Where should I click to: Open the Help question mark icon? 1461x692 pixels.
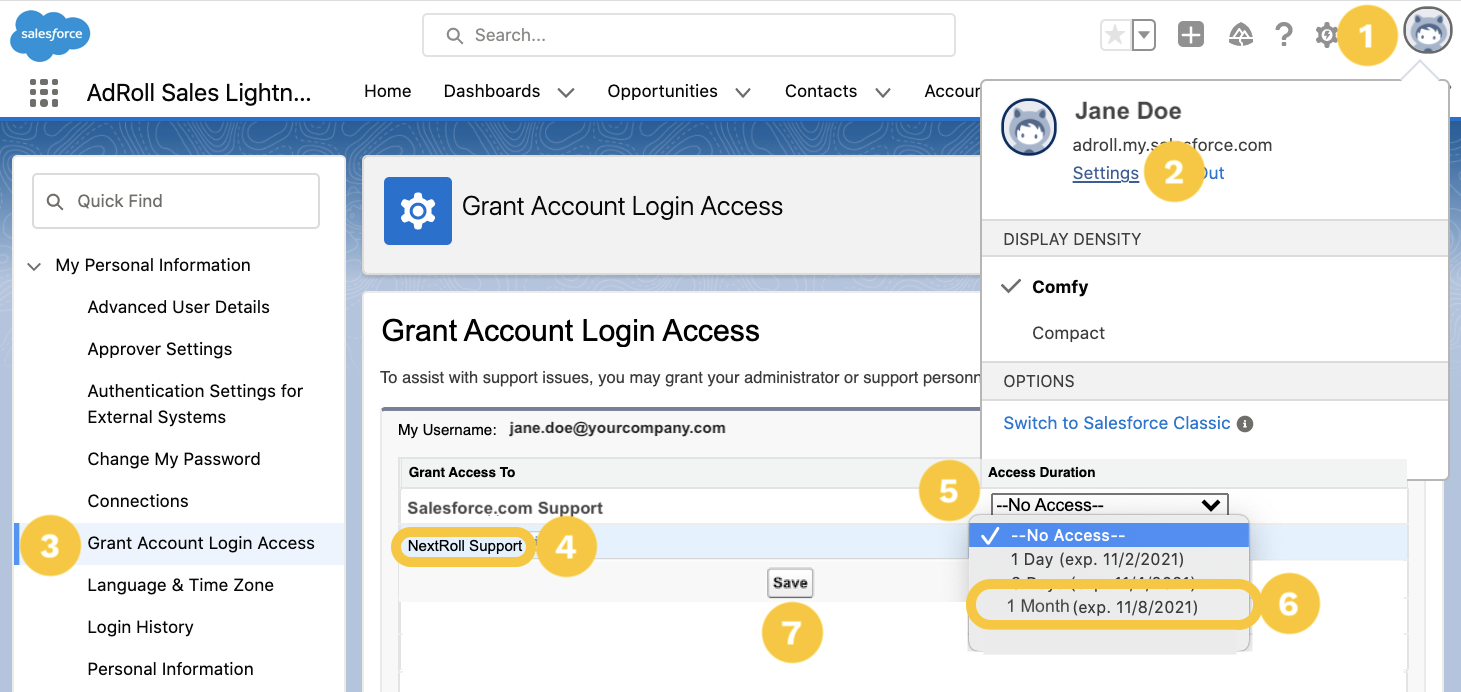pos(1283,34)
